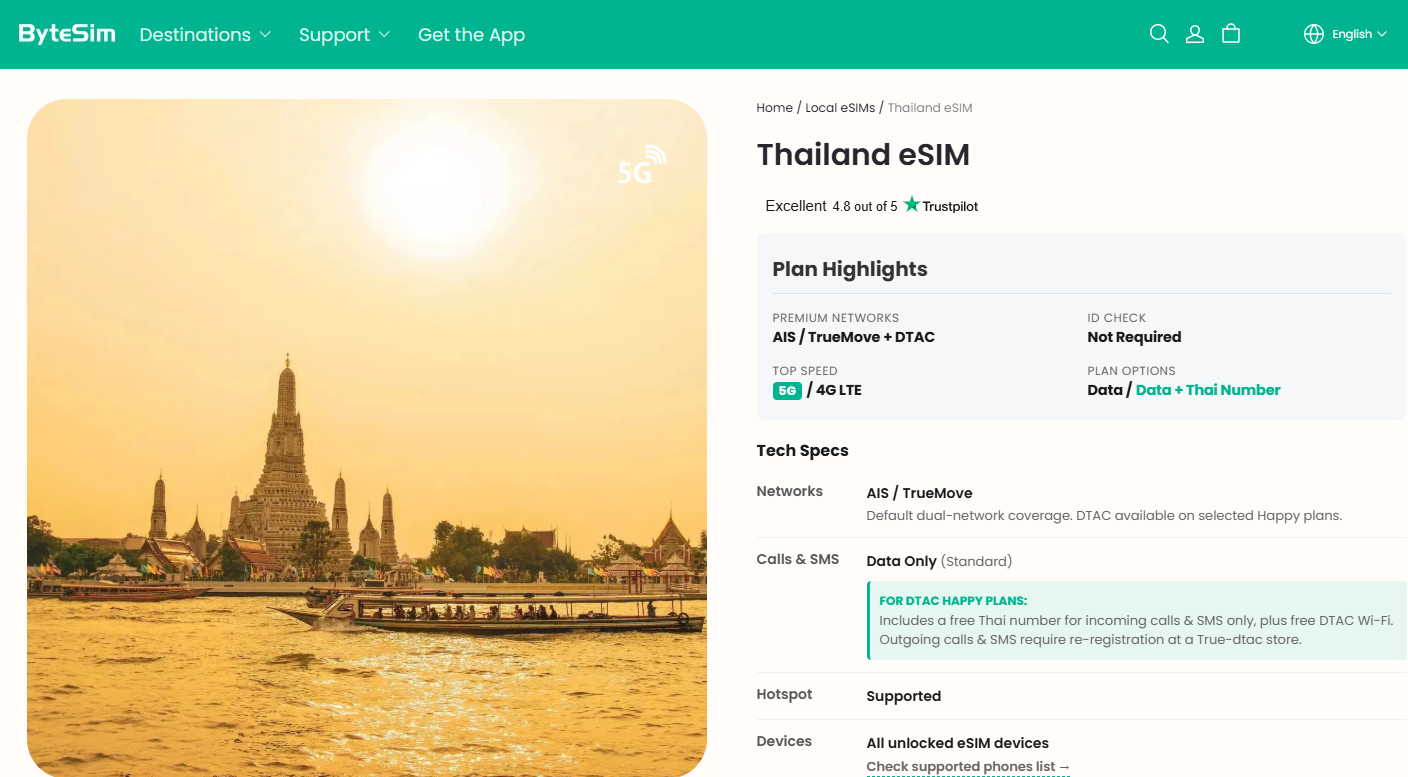
Task: Select the Data + Thai Number option
Action: 1208,390
